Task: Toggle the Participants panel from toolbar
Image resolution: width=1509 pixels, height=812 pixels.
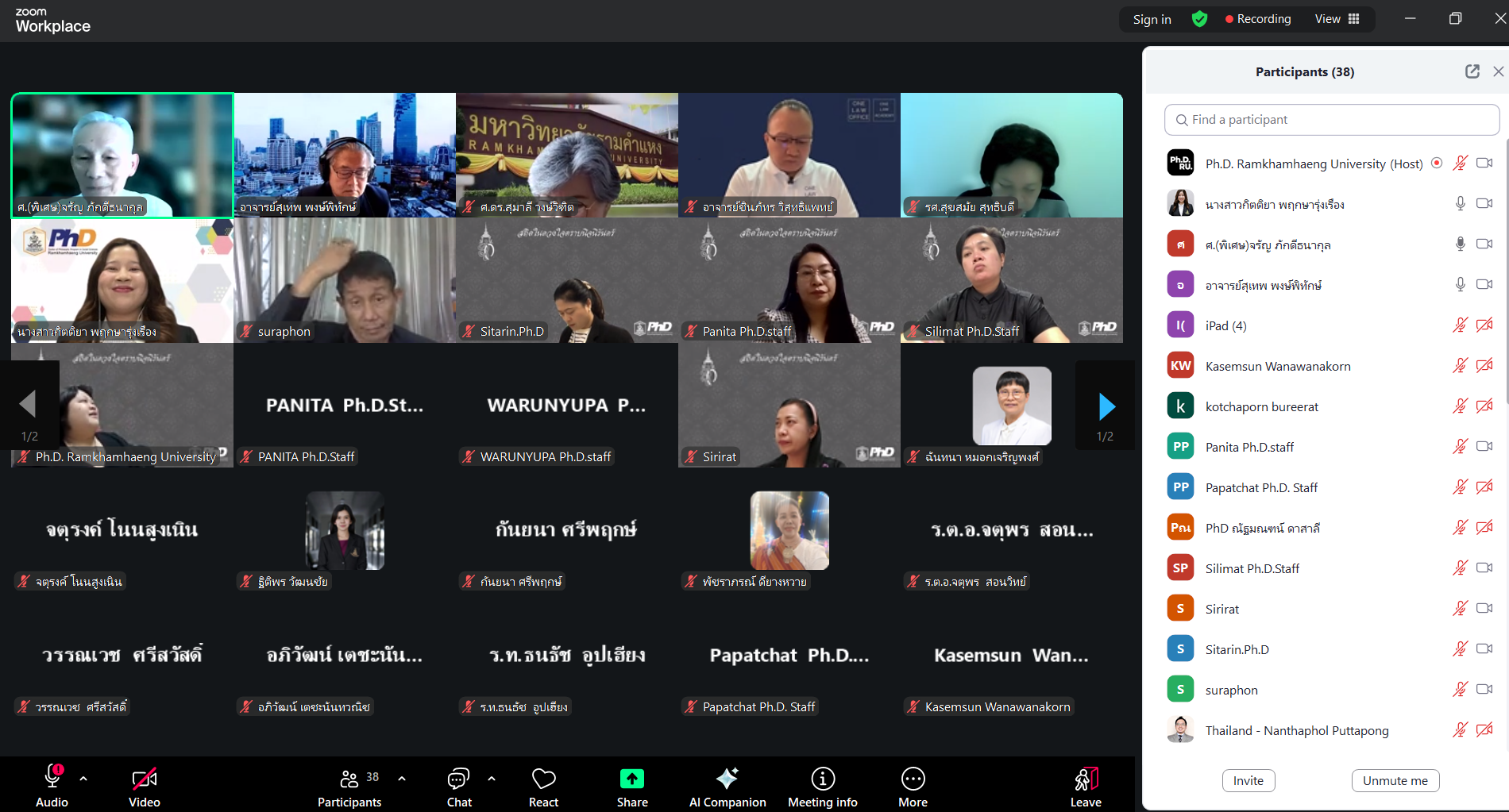Action: click(x=349, y=787)
